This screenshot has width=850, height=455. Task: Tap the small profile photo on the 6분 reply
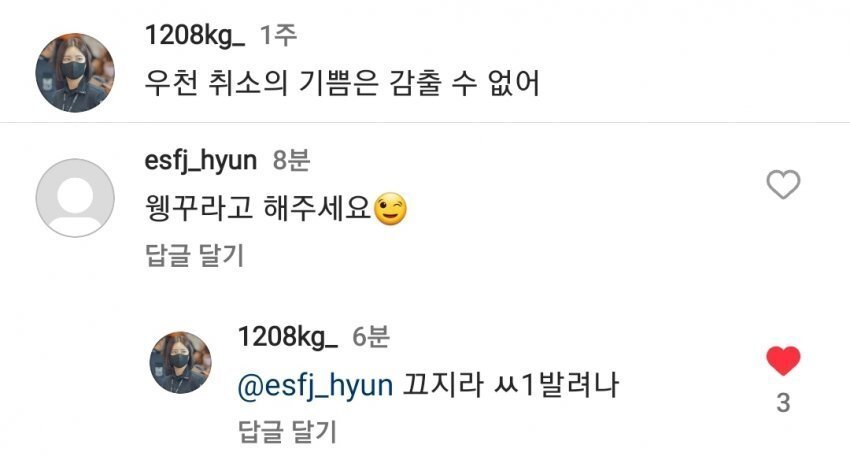(x=181, y=362)
